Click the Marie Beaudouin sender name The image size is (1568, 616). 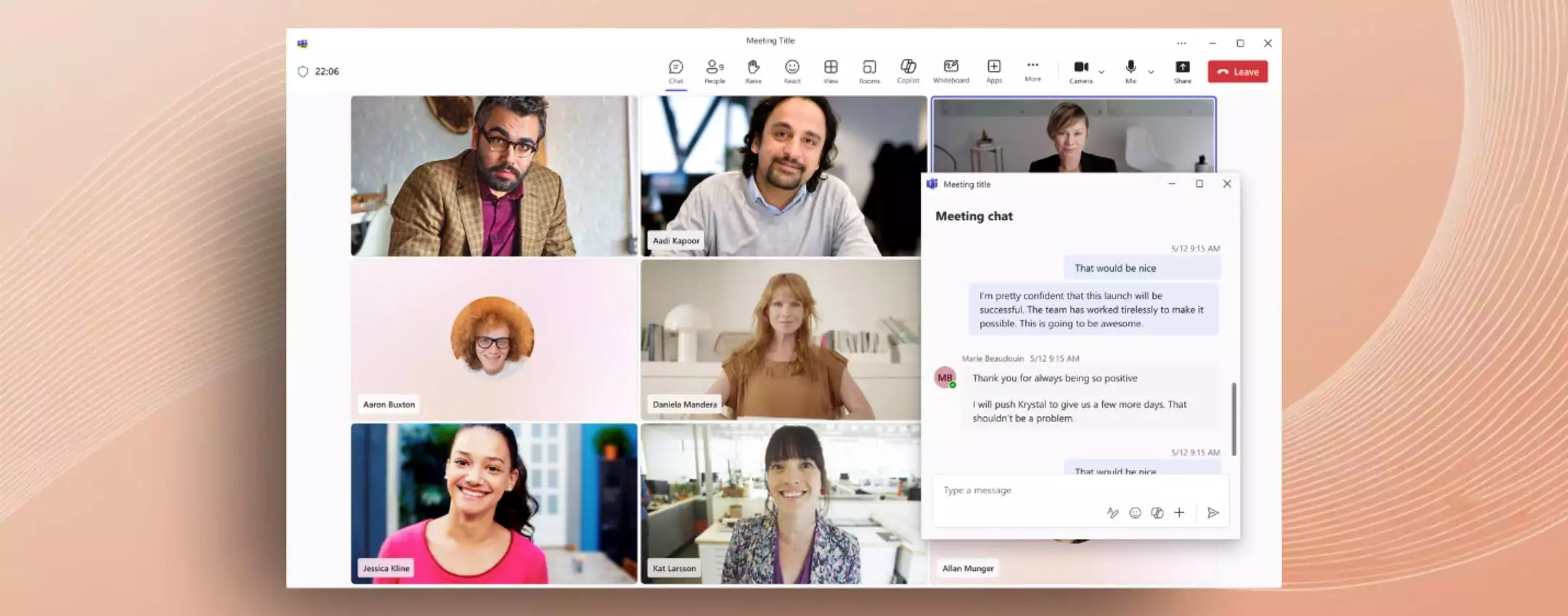[992, 358]
